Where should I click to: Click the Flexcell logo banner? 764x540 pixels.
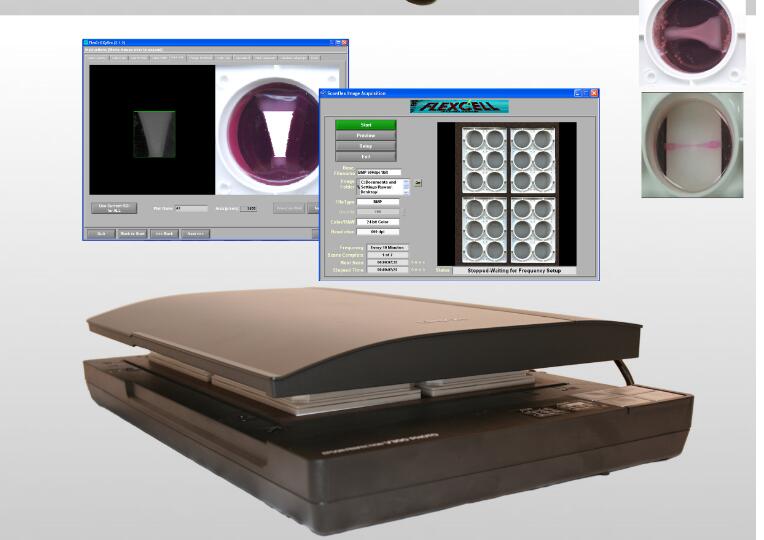click(x=459, y=105)
